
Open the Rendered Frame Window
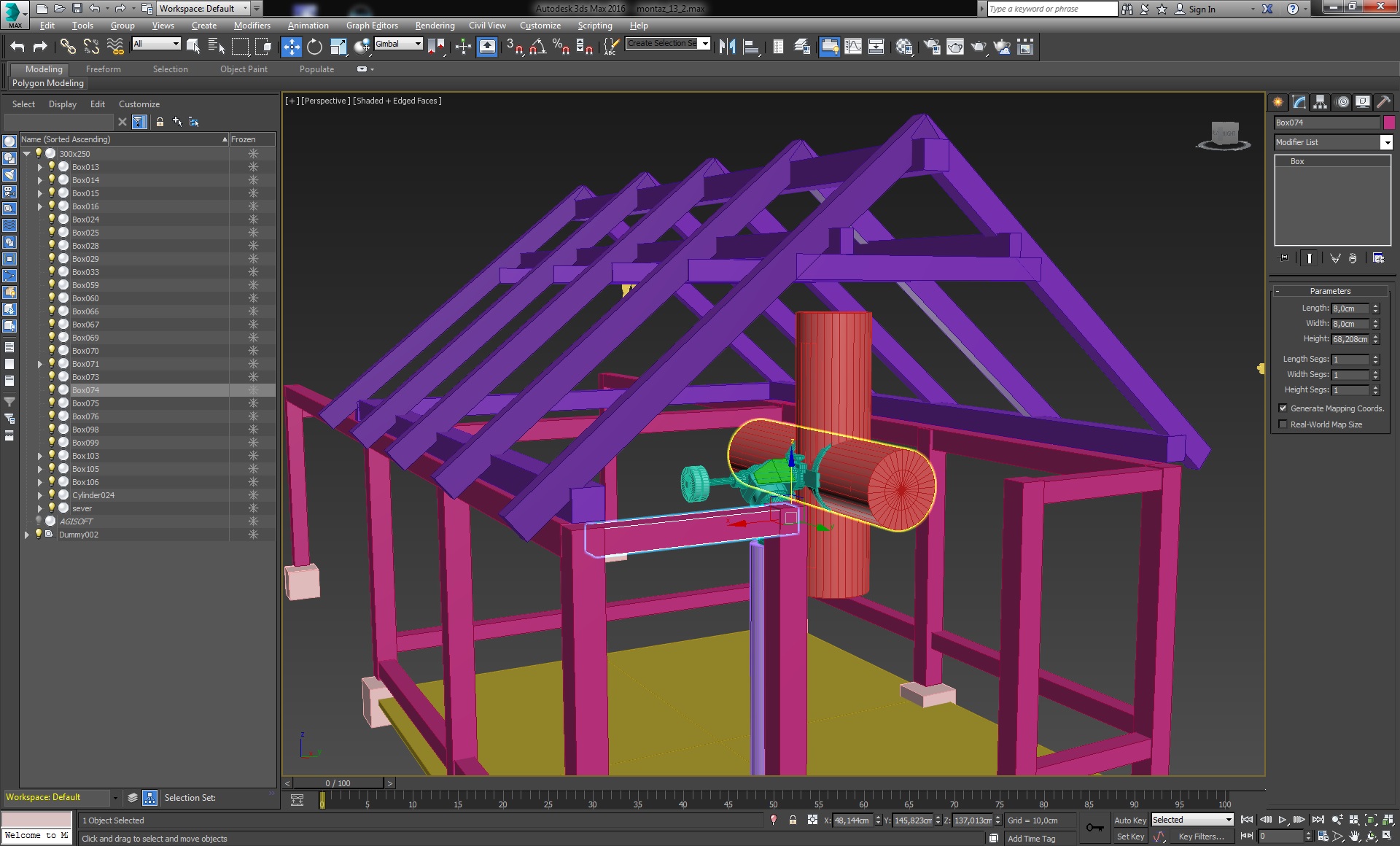click(x=955, y=47)
